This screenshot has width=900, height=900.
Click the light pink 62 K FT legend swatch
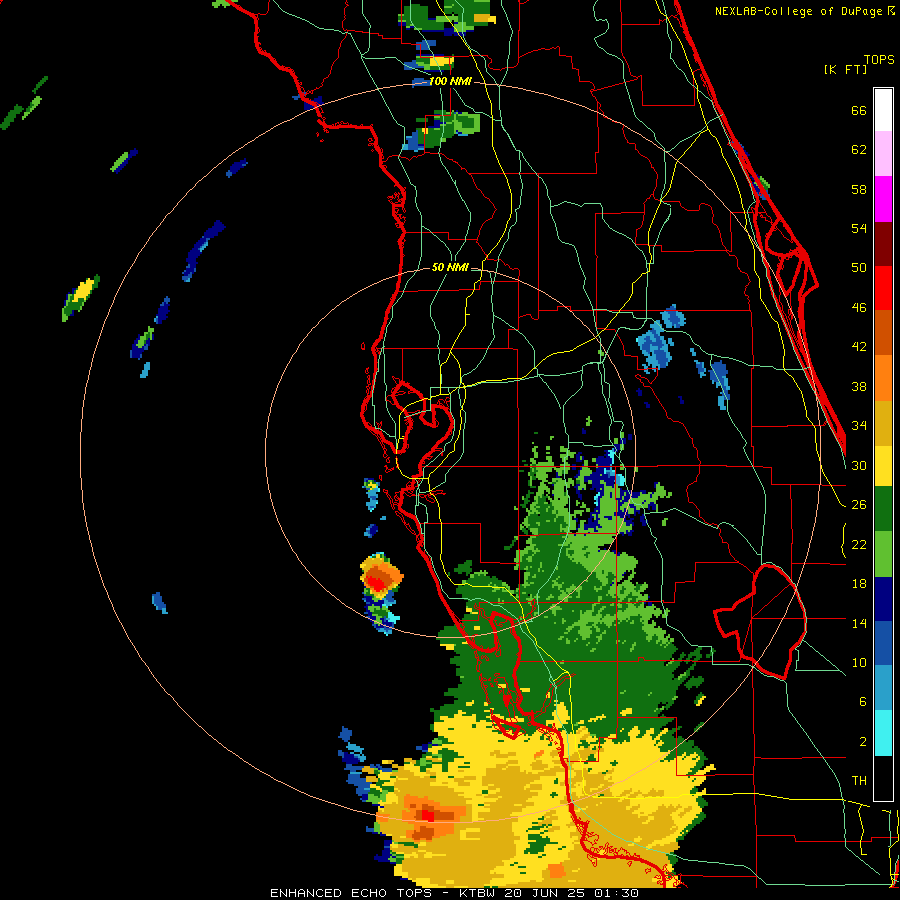[x=883, y=153]
